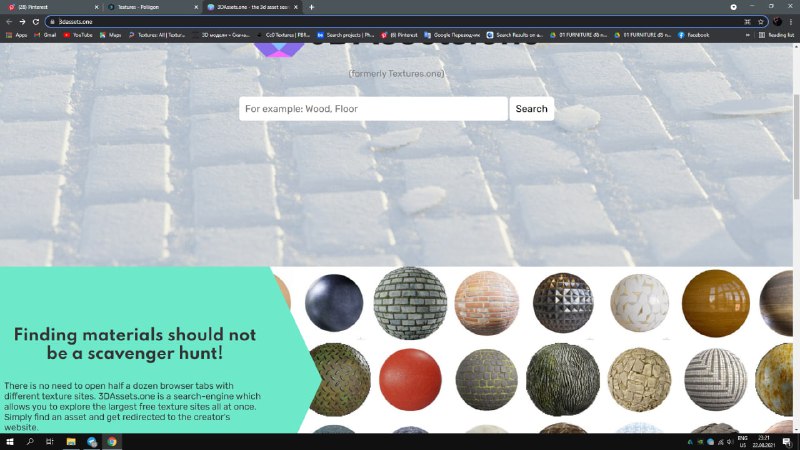The width and height of the screenshot is (800, 450).
Task: Open the dark blue metal sphere material
Action: [x=334, y=303]
